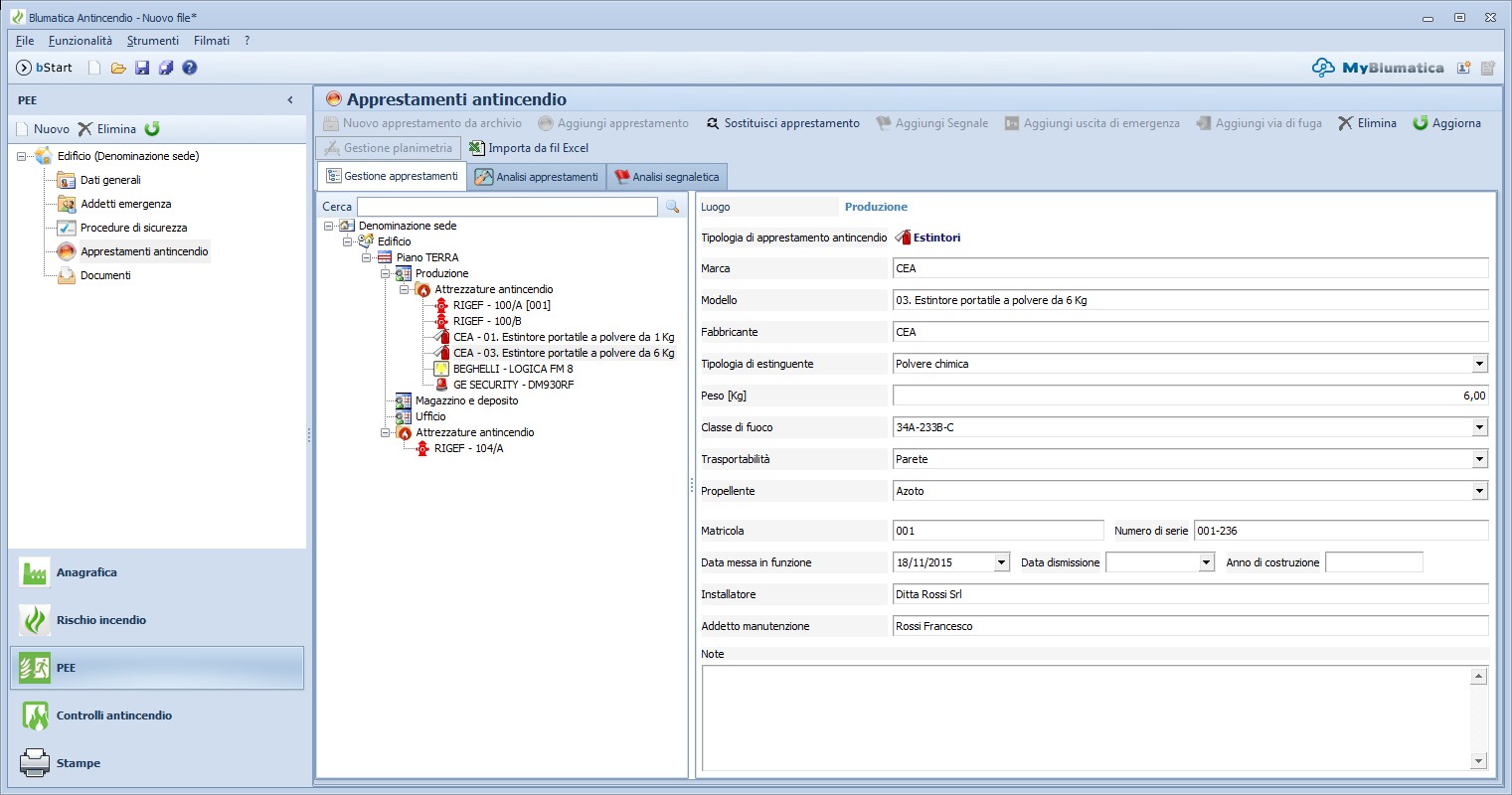Select Dati generali in the tree

click(110, 180)
